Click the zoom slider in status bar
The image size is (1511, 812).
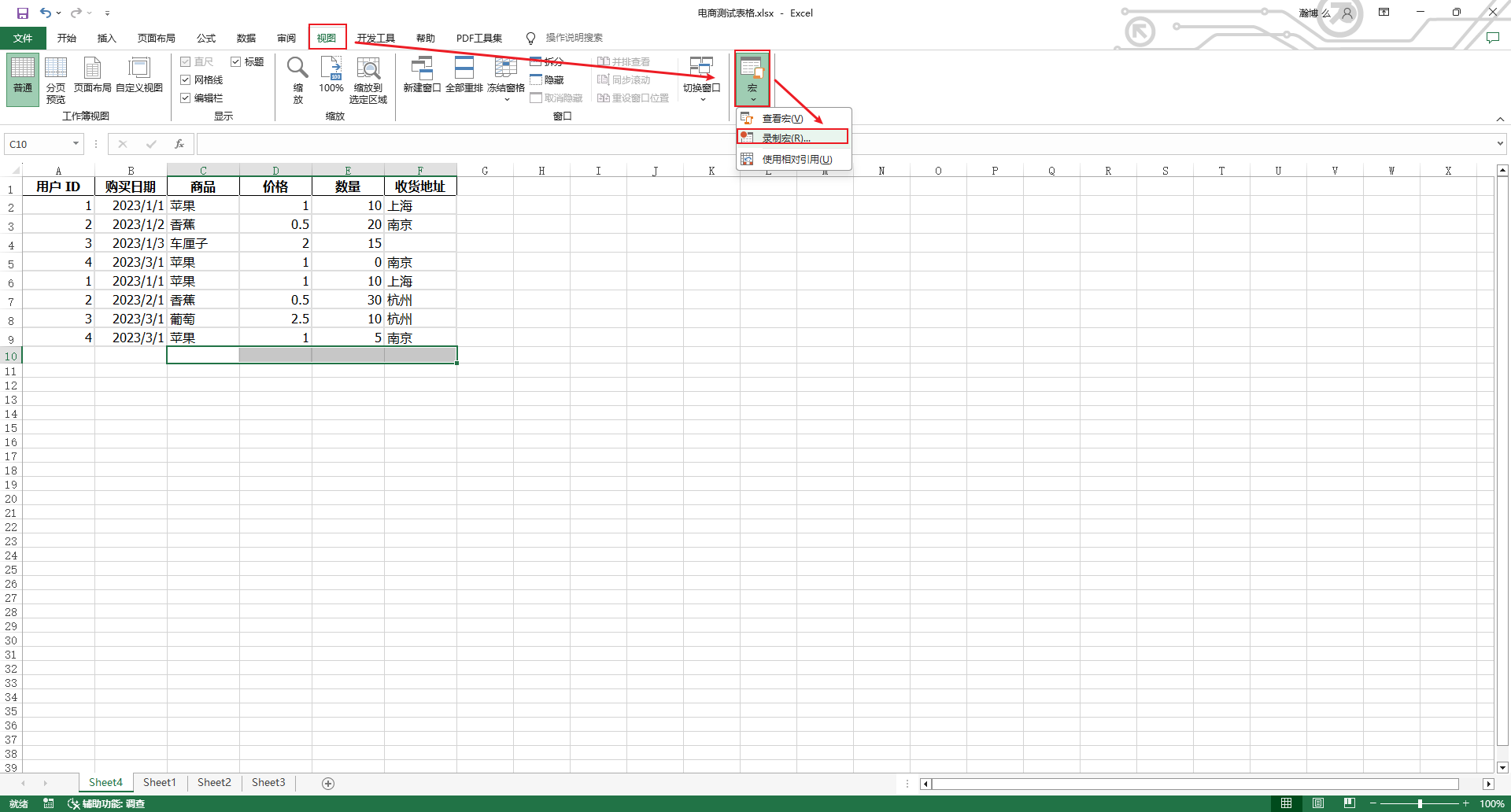pos(1420,803)
